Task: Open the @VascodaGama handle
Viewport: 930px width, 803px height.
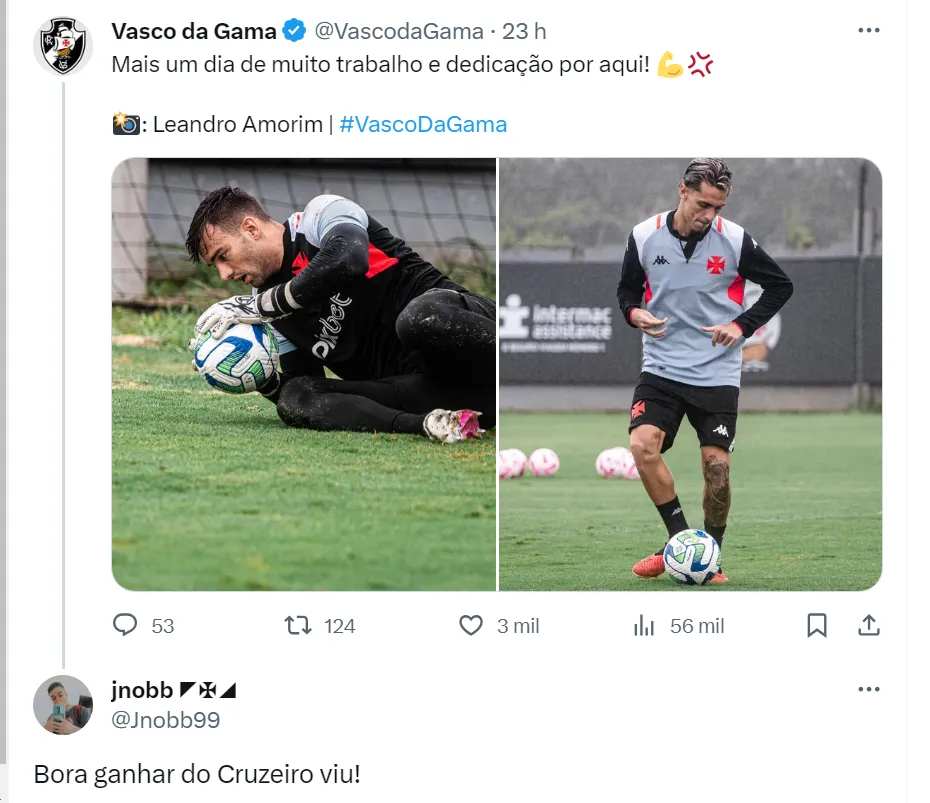Action: (x=399, y=31)
